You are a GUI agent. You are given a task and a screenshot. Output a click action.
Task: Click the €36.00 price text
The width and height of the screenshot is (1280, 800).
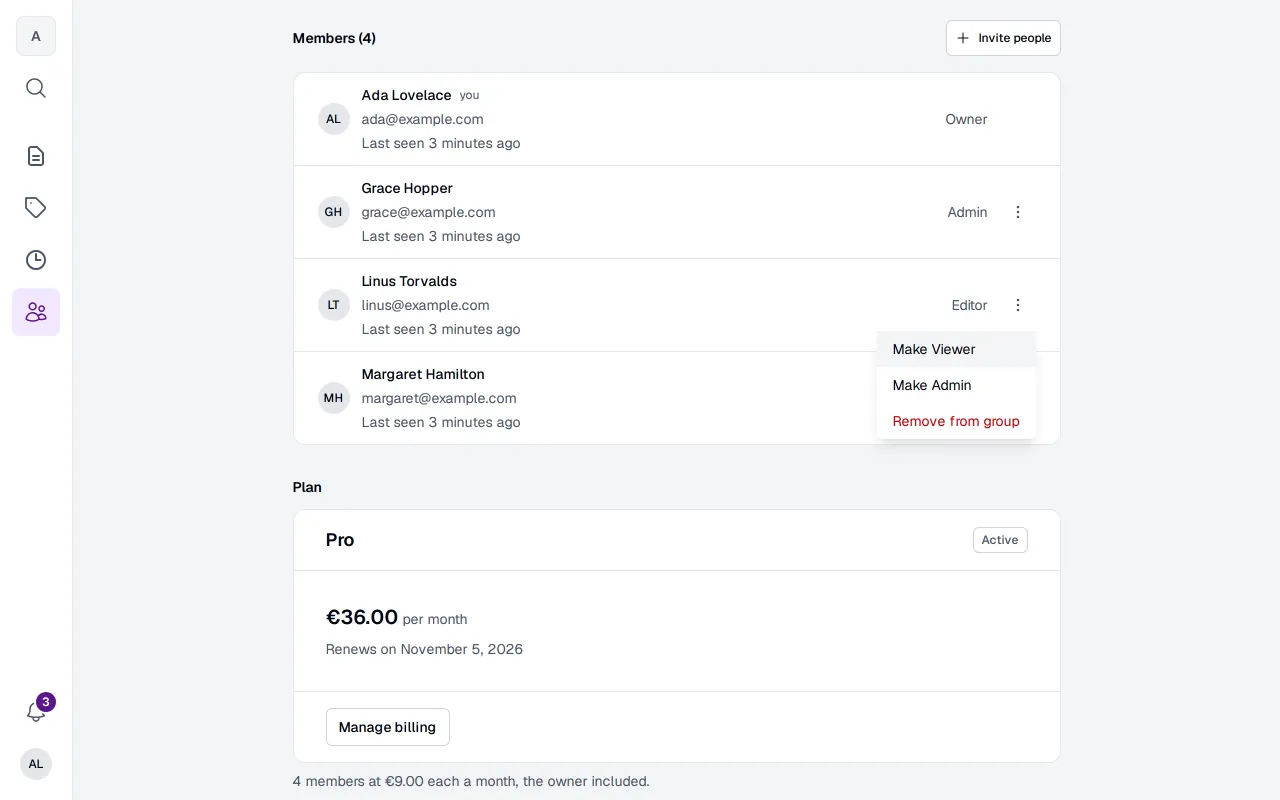362,617
